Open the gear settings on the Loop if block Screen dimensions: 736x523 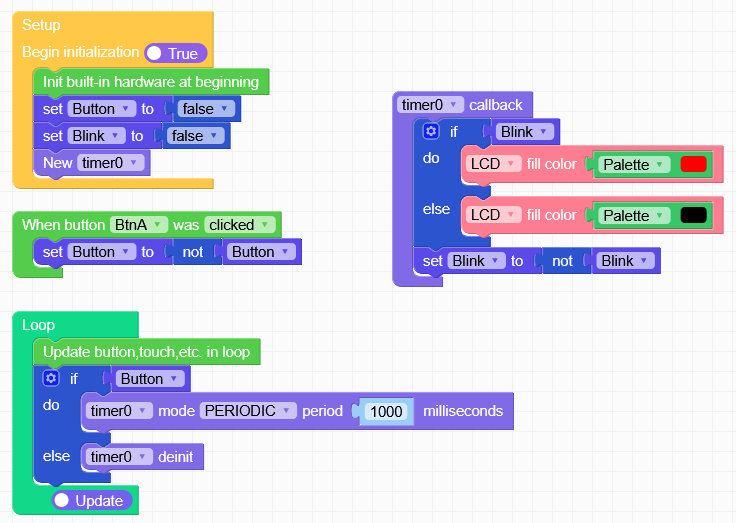[x=51, y=378]
